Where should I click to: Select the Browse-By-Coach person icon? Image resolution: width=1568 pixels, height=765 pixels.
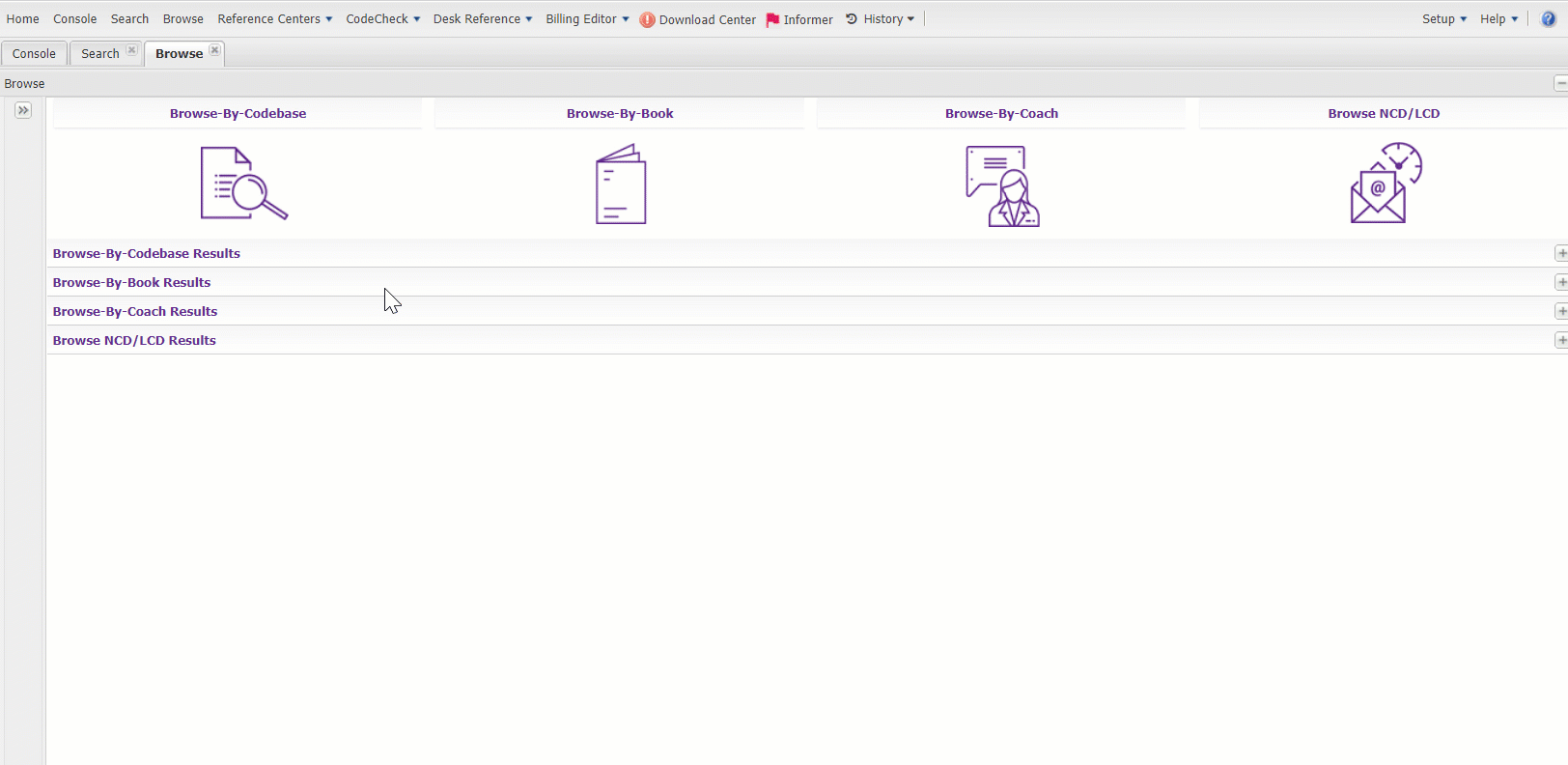coord(1002,185)
